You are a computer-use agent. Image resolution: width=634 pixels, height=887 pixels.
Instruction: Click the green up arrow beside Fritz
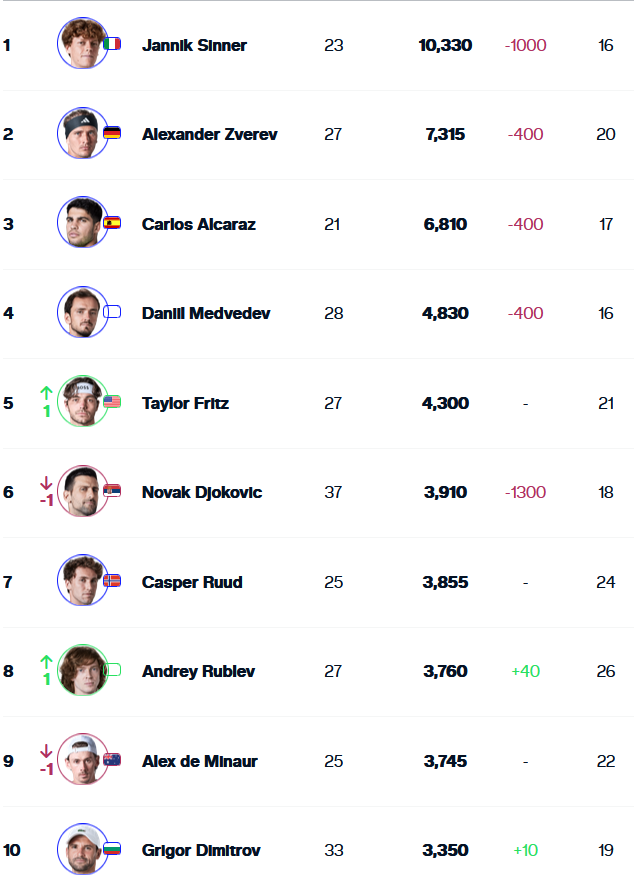point(46,392)
